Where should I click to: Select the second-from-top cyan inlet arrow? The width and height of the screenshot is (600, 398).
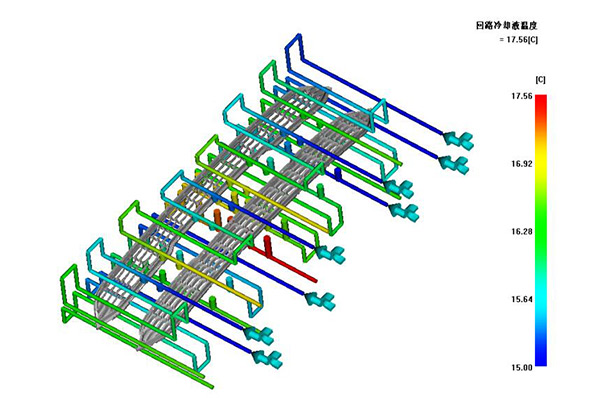click(455, 164)
